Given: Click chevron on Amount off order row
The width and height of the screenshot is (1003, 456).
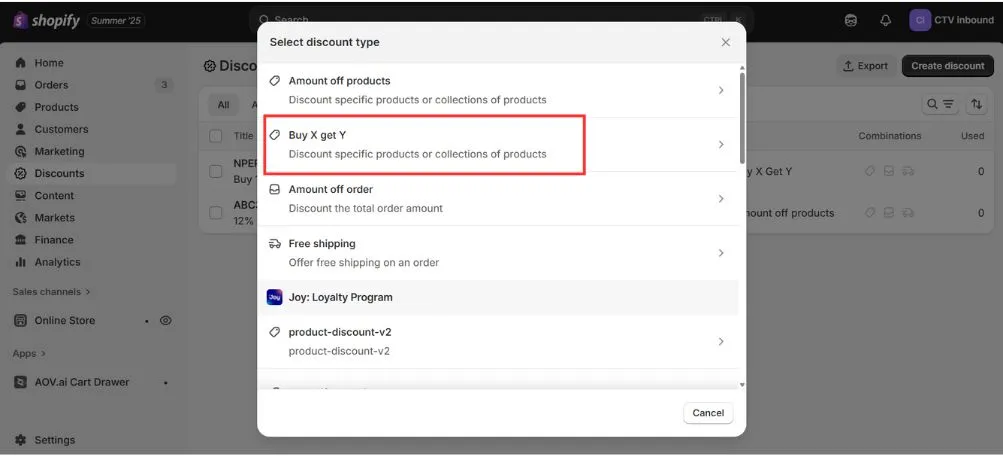Looking at the screenshot, I should pos(721,199).
